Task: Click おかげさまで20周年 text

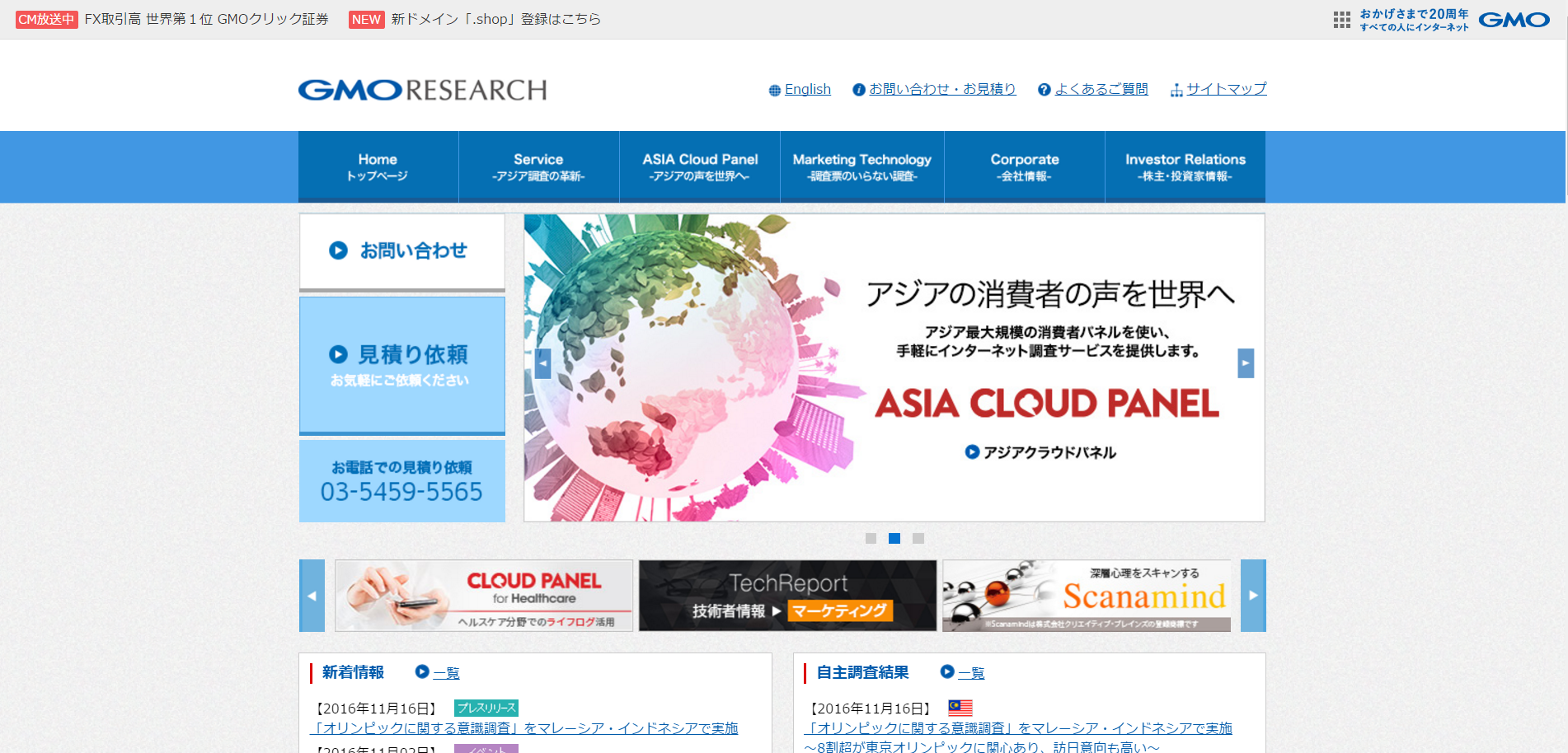Action: (x=1414, y=14)
